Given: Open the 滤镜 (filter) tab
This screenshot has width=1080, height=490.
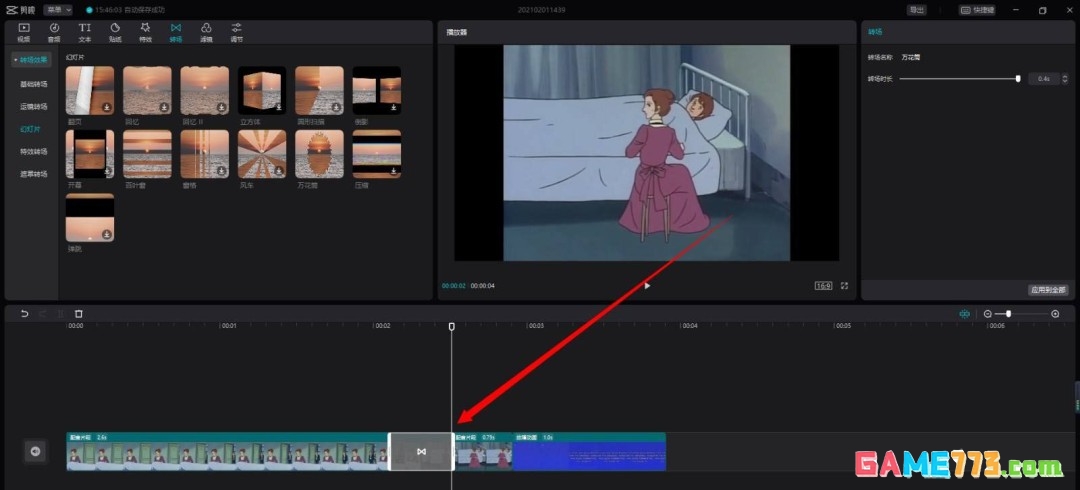Looking at the screenshot, I should tap(206, 32).
